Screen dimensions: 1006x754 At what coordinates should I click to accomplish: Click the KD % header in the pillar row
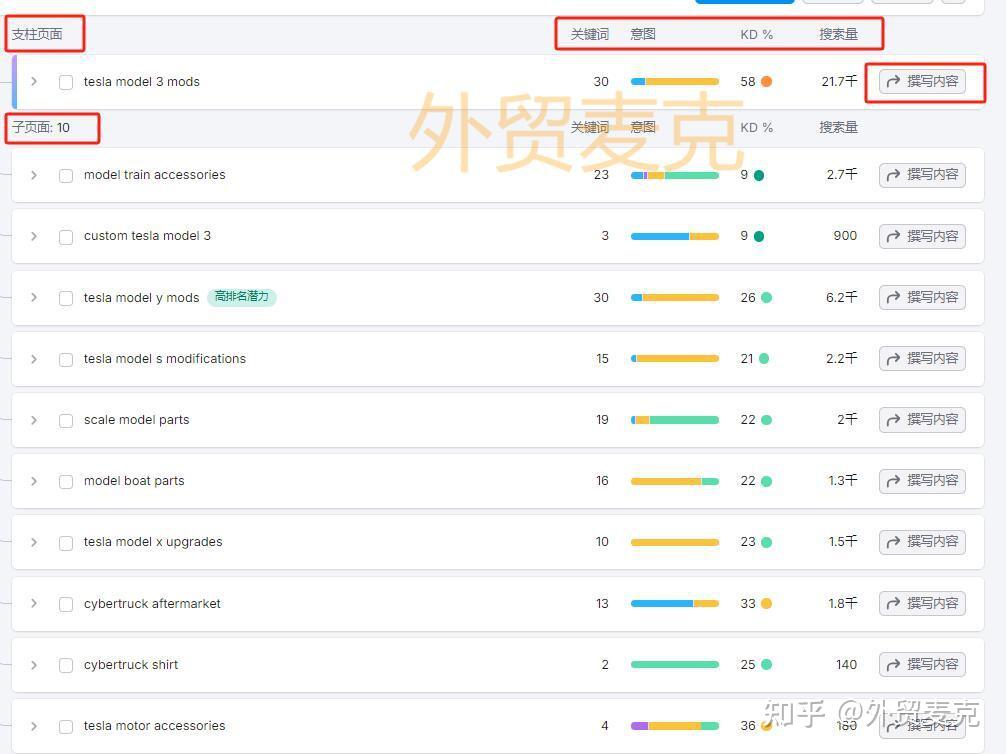pos(756,35)
